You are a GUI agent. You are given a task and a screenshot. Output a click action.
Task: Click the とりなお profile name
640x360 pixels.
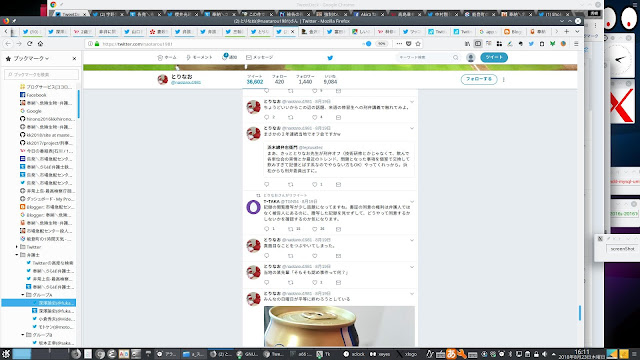pos(182,76)
